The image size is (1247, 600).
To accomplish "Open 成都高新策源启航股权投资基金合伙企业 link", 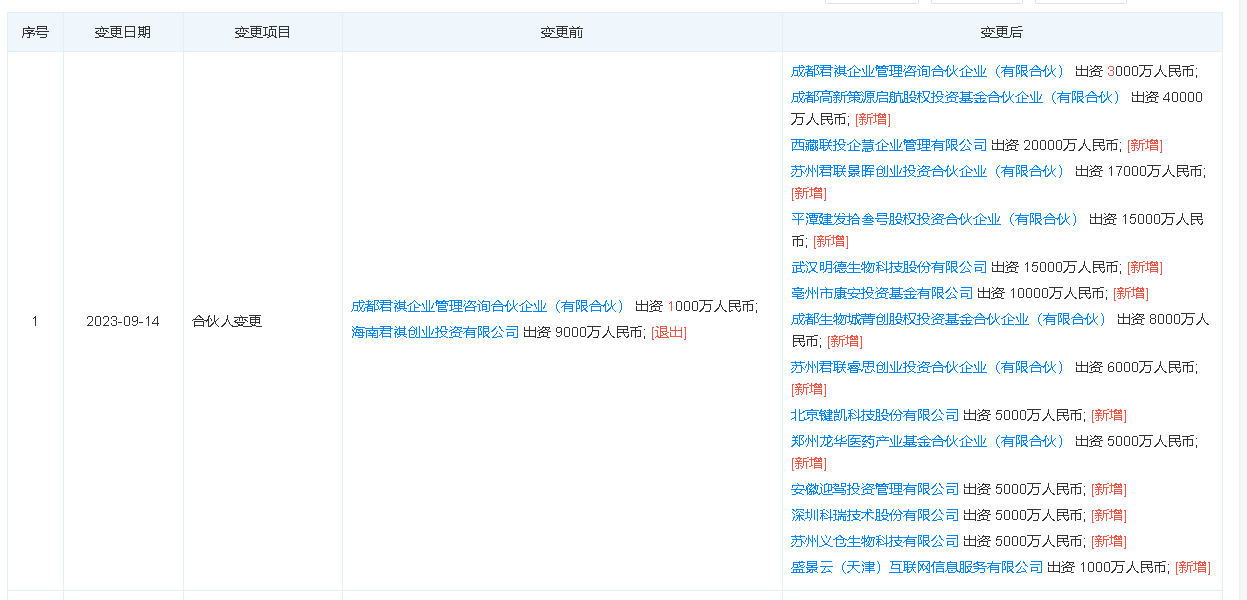I will tap(956, 98).
